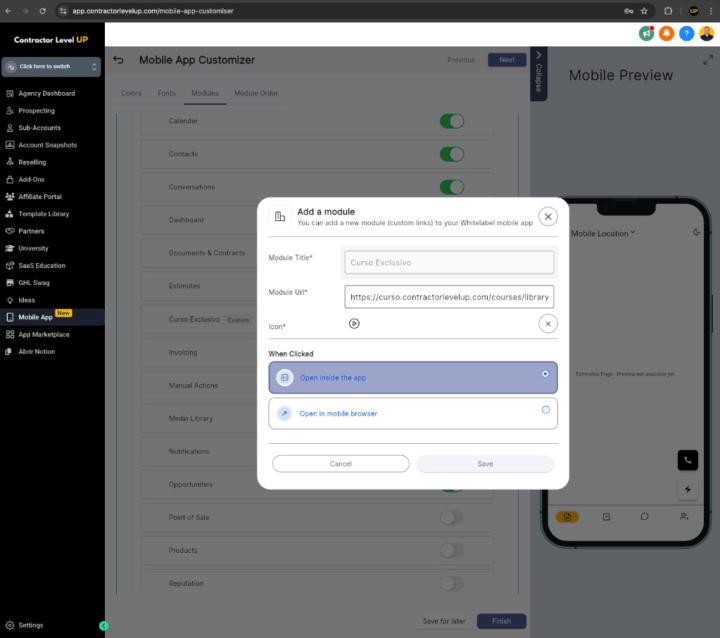Click the blue help question mark icon
Image resolution: width=720 pixels, height=638 pixels.
pos(686,33)
